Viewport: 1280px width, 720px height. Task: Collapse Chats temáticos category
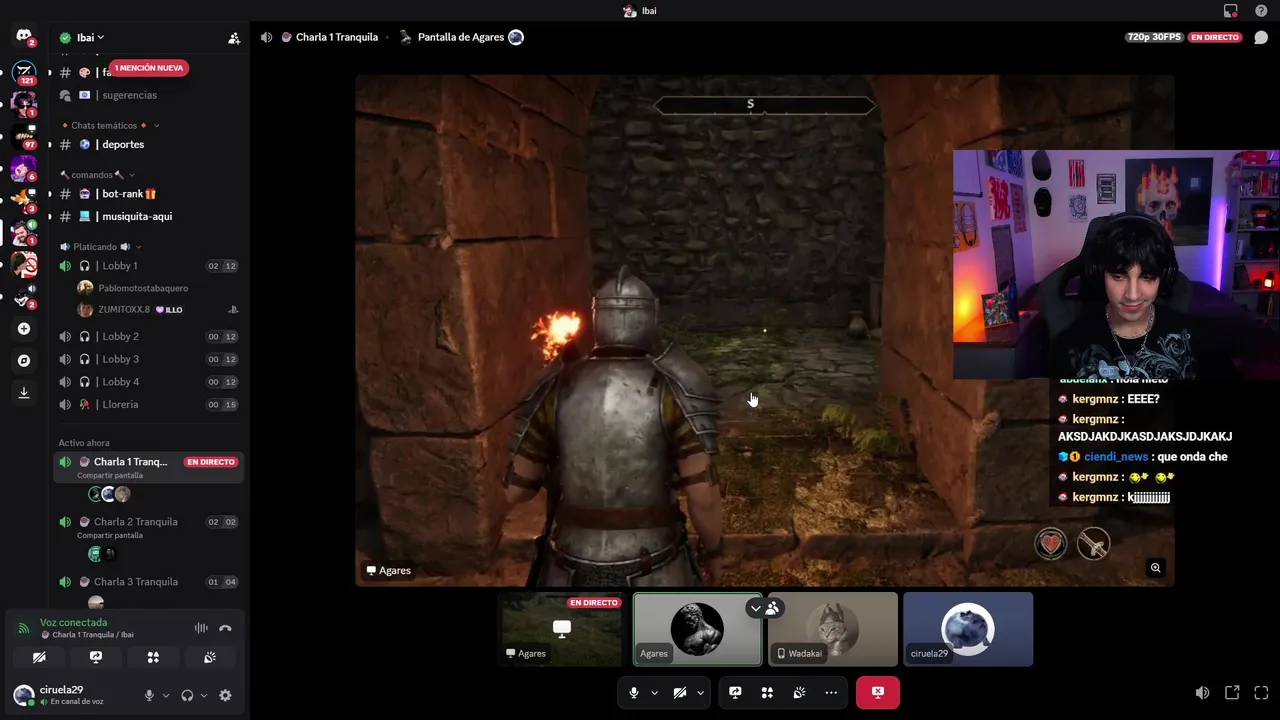click(109, 125)
